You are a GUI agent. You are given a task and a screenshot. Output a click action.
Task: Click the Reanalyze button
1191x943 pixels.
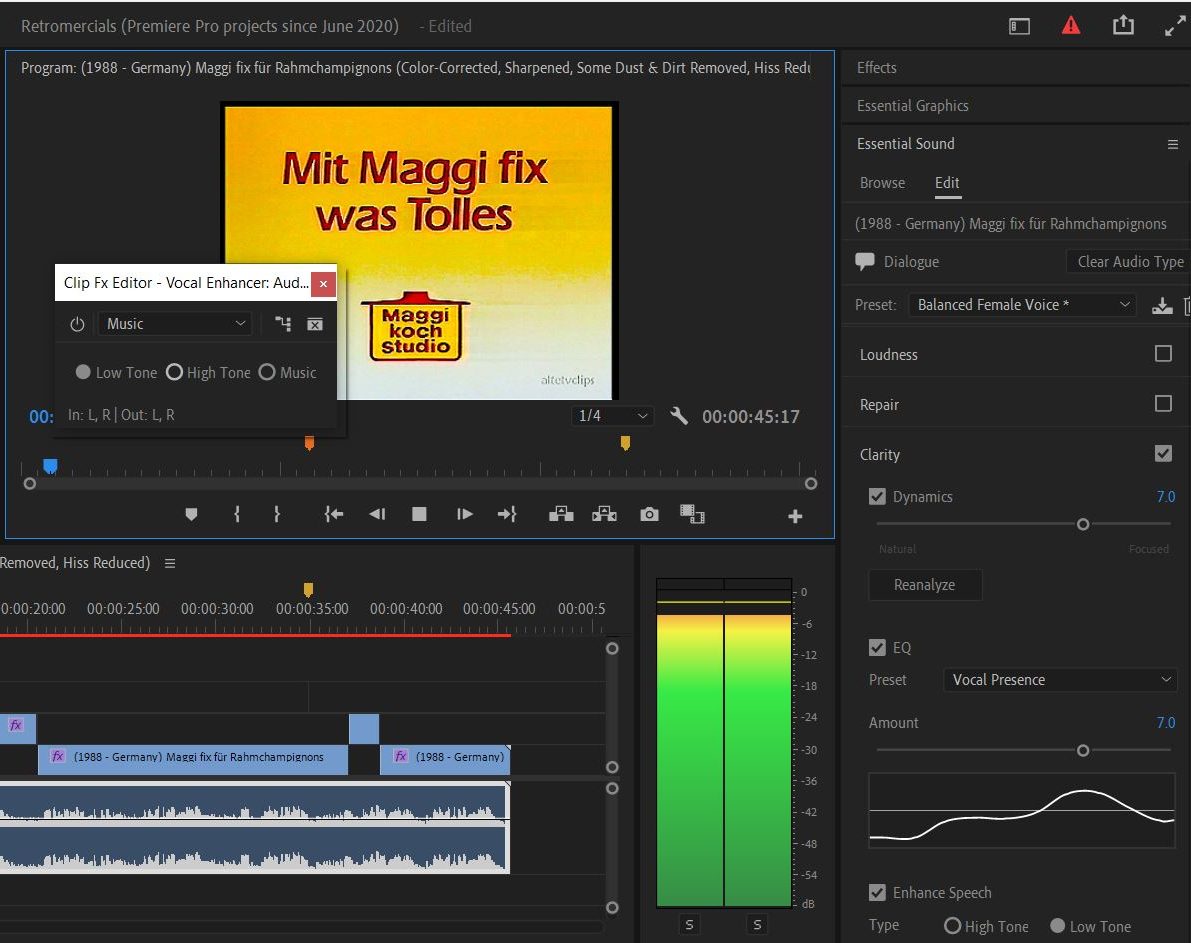(x=924, y=584)
